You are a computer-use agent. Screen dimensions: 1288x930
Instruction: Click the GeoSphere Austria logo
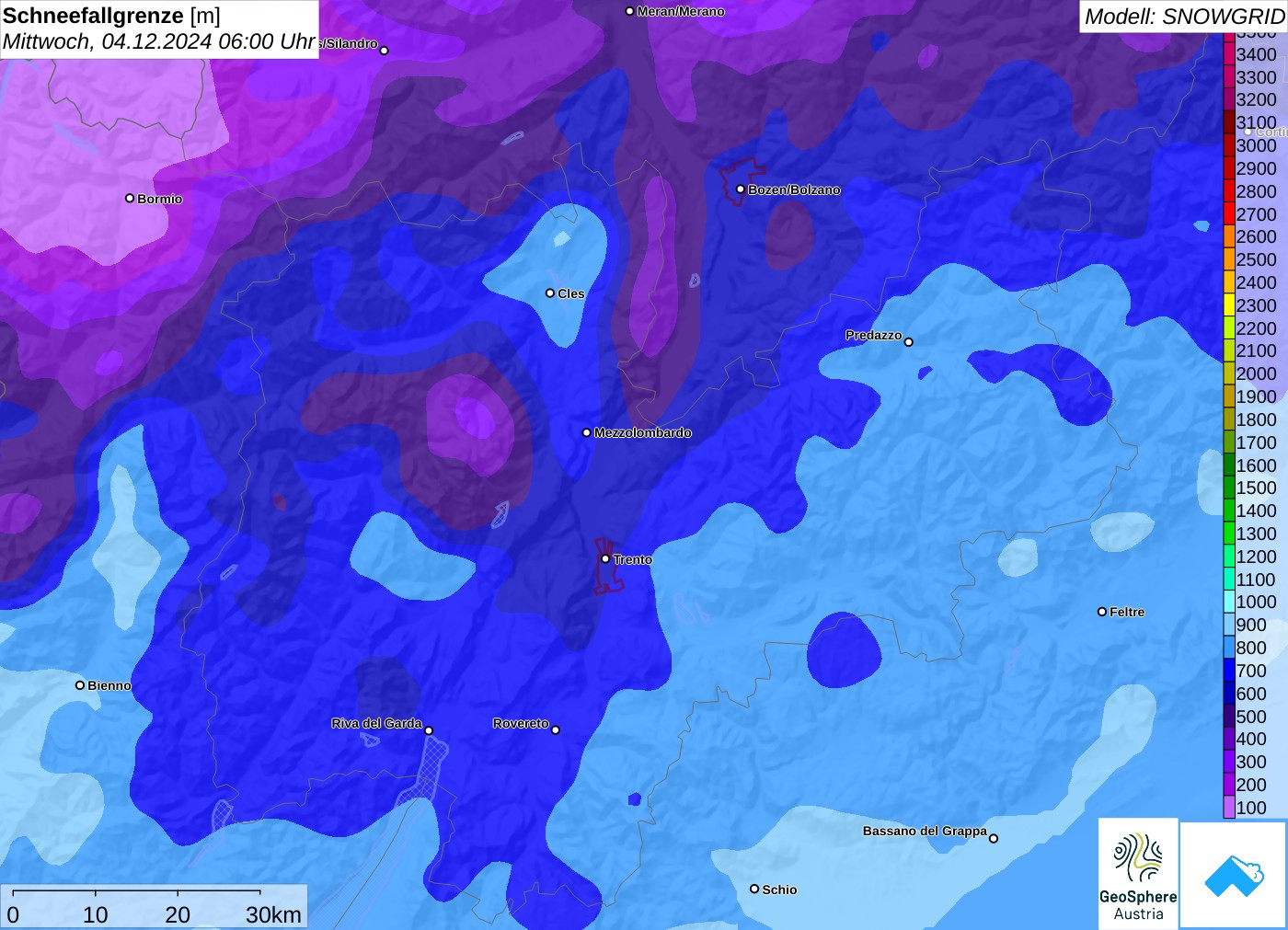click(1138, 874)
